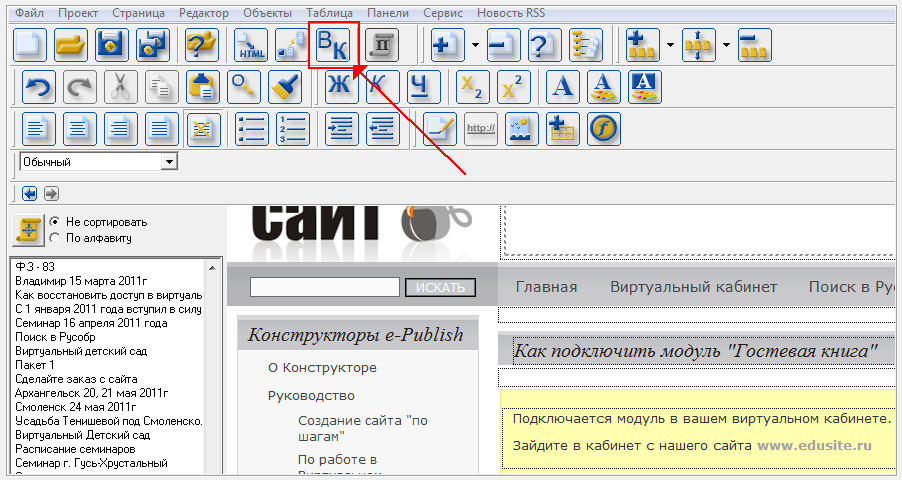Open the Редактор menu

204,13
